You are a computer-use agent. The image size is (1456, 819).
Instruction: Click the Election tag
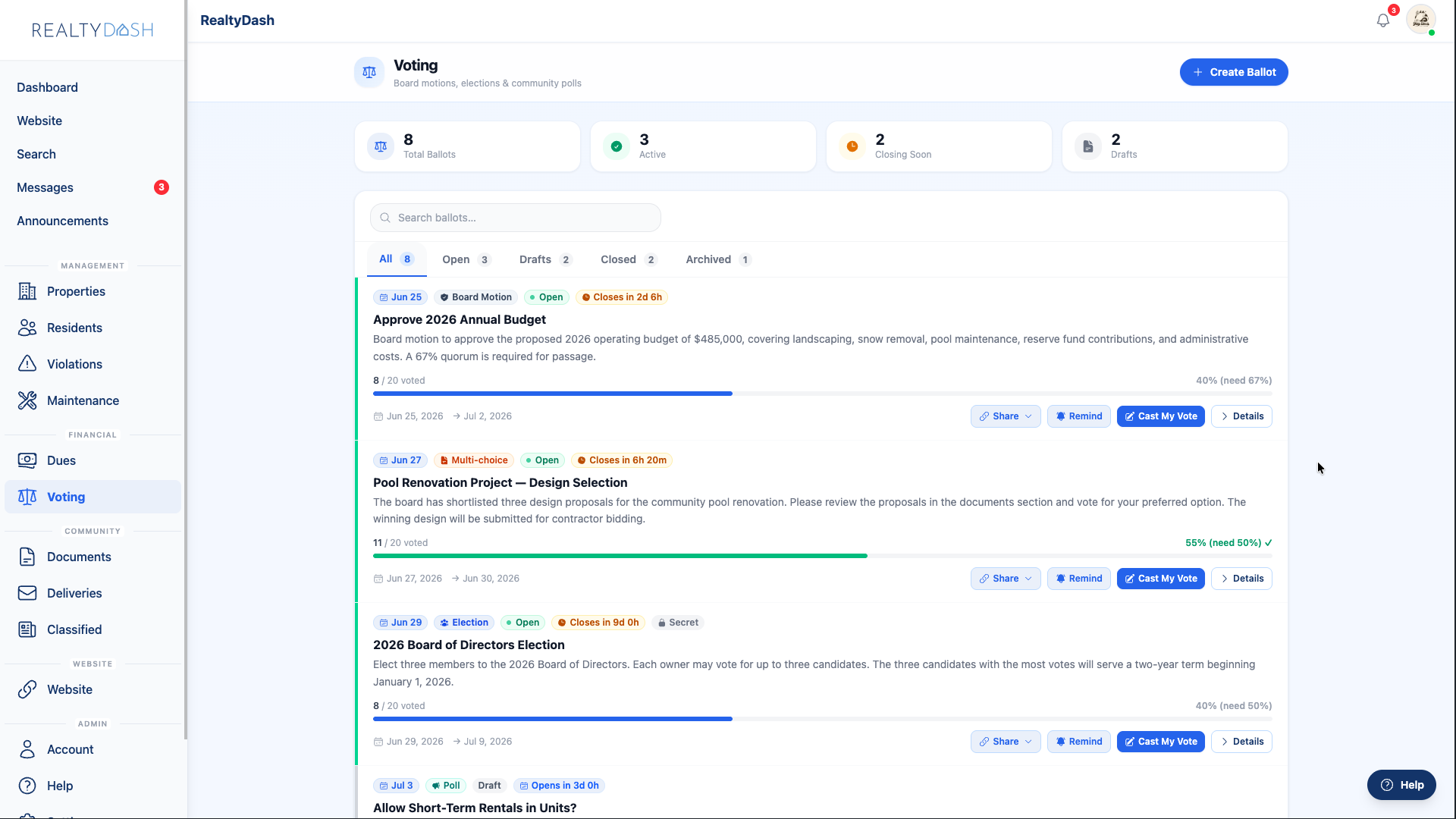[464, 623]
